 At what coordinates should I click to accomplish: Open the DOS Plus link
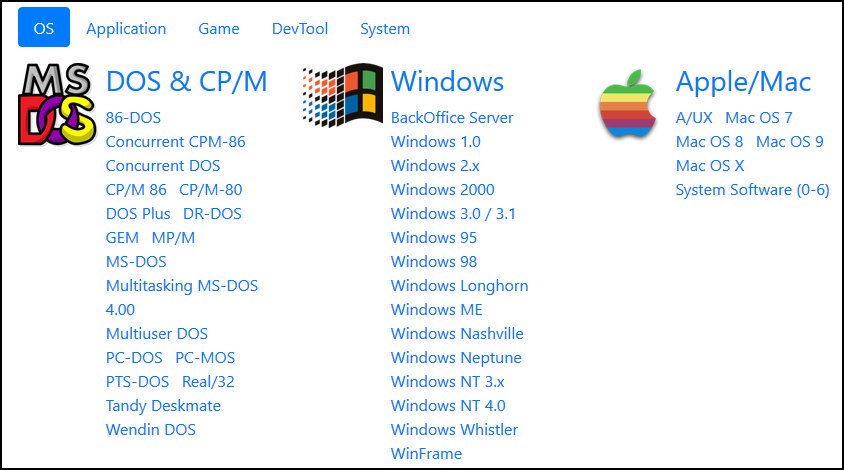point(138,214)
